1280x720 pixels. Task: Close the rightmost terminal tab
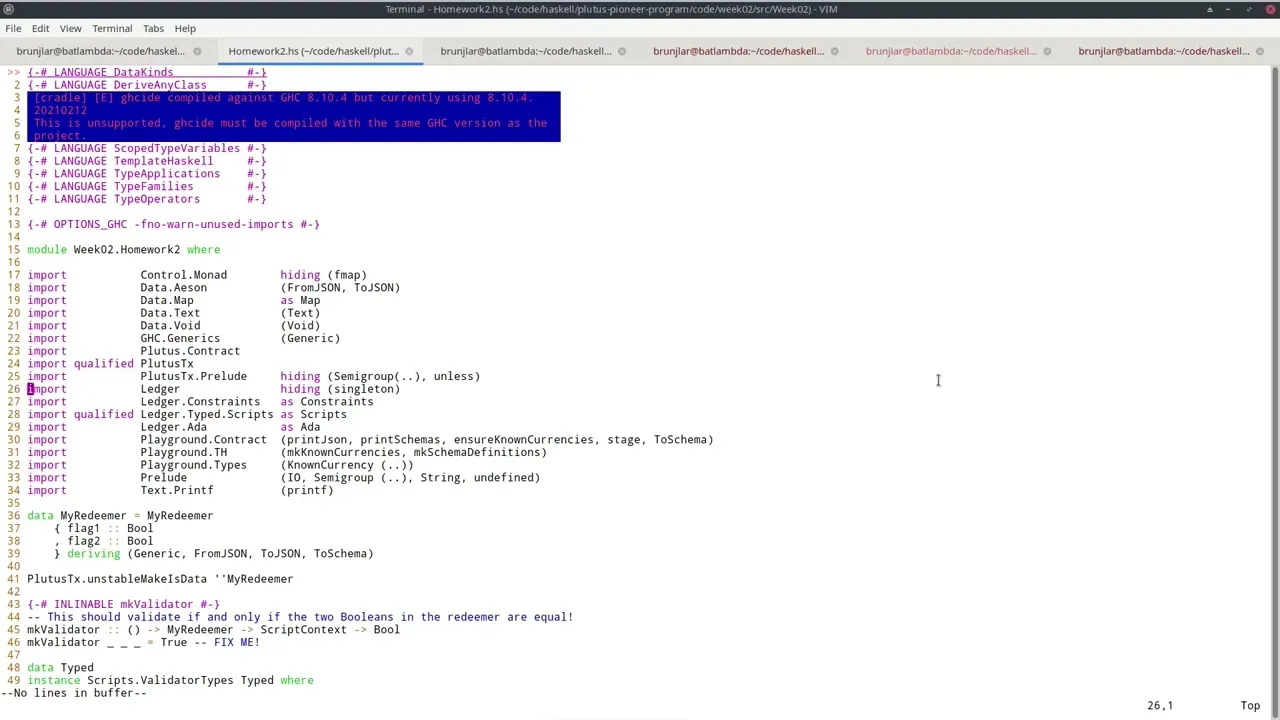pyautogui.click(x=1259, y=51)
